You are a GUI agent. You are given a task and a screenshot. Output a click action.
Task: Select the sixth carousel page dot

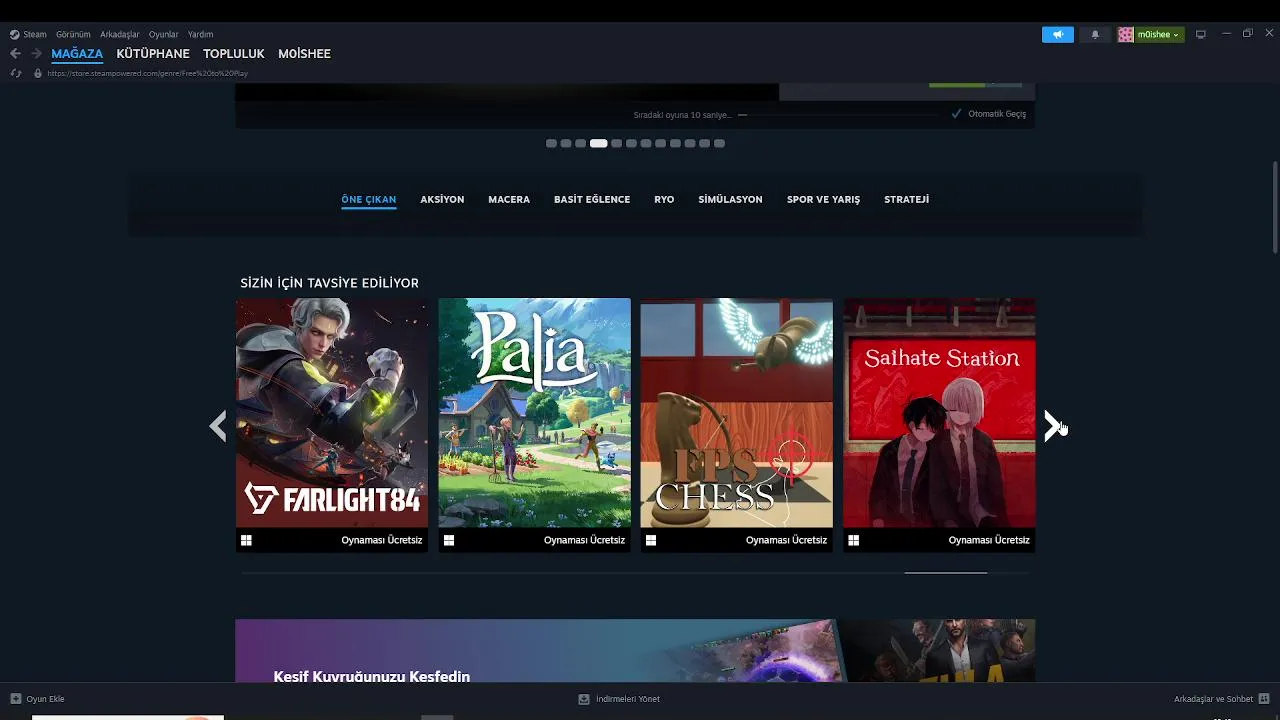pos(631,143)
